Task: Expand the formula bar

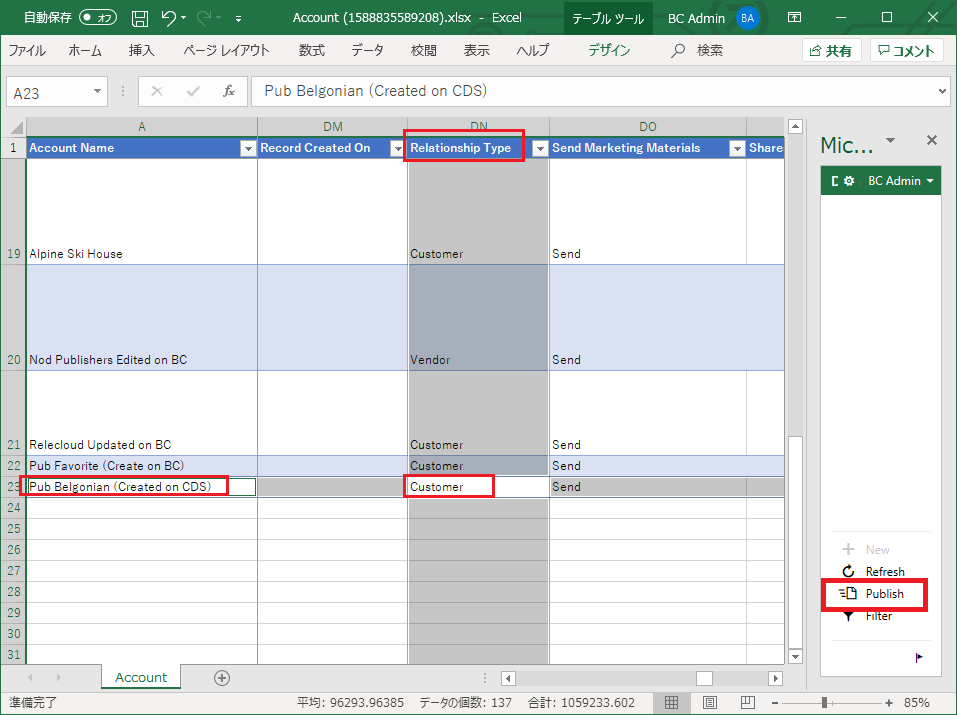Action: (942, 92)
